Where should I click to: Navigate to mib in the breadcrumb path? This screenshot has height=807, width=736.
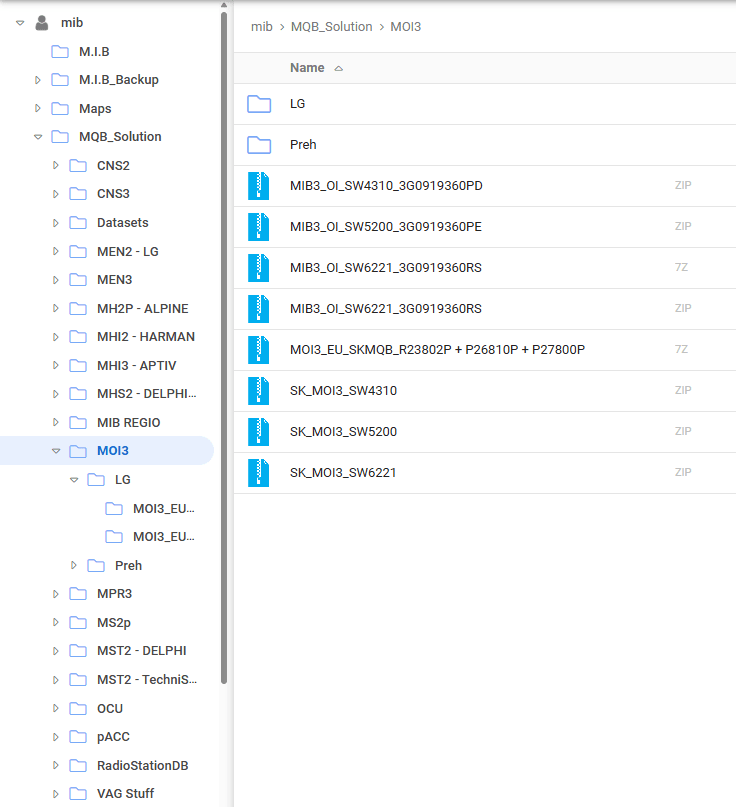click(x=261, y=27)
